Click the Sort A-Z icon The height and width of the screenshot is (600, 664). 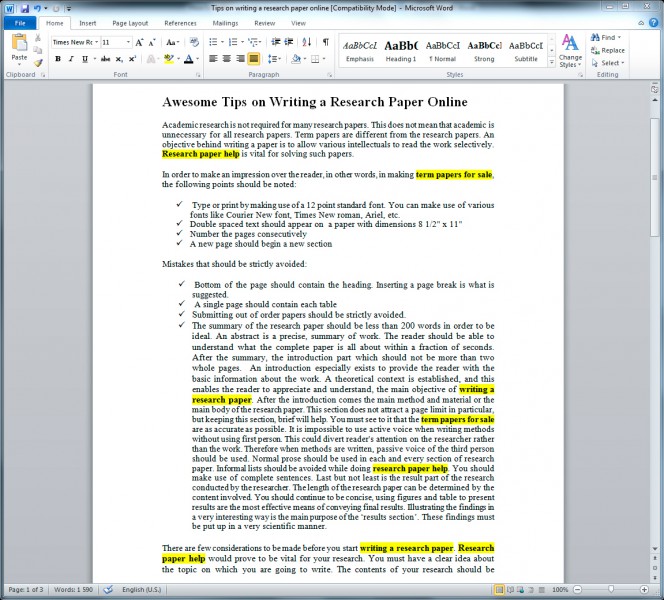[307, 42]
